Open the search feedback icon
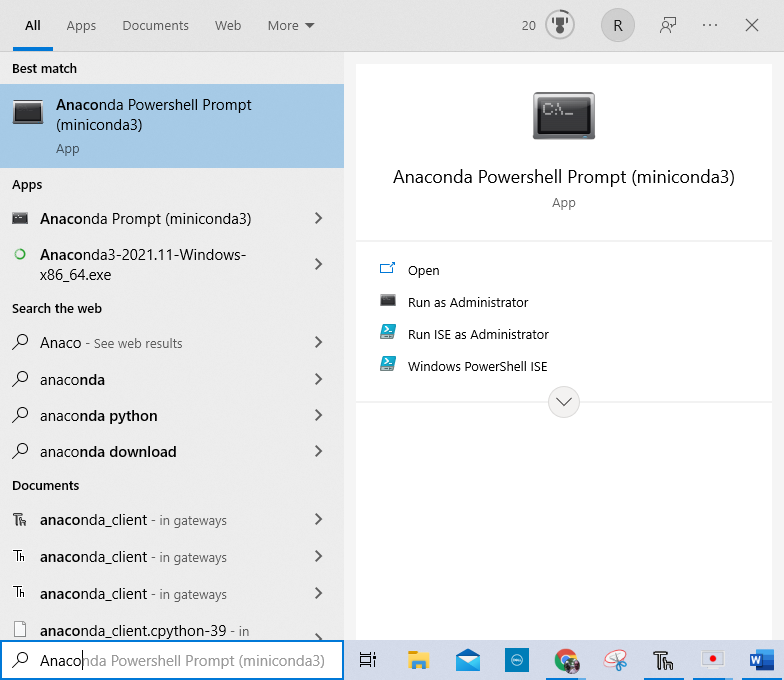This screenshot has height=680, width=784. (668, 26)
